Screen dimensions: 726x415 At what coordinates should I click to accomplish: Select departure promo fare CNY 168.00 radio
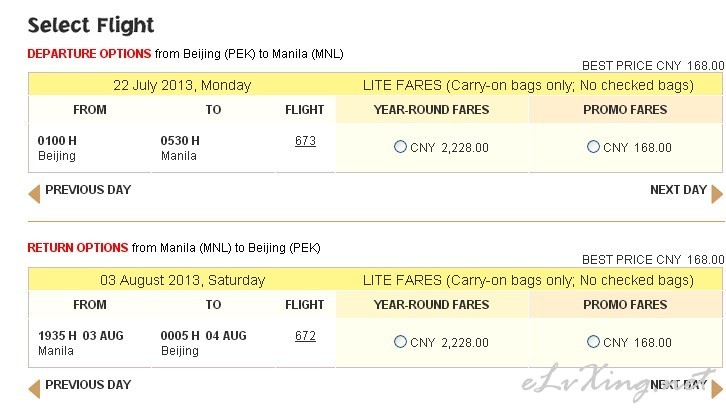(x=593, y=147)
